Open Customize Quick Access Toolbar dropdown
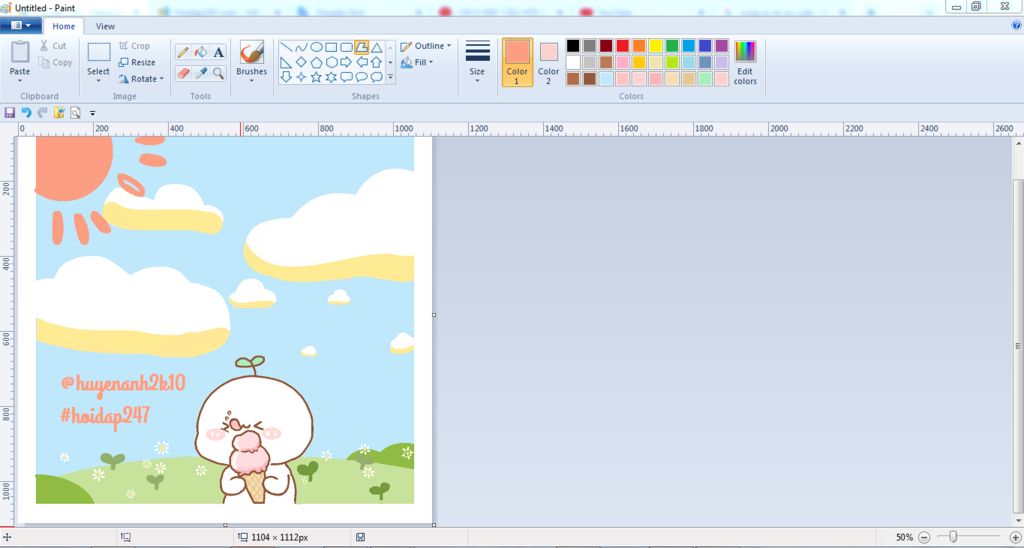The image size is (1024, 548). (92, 113)
